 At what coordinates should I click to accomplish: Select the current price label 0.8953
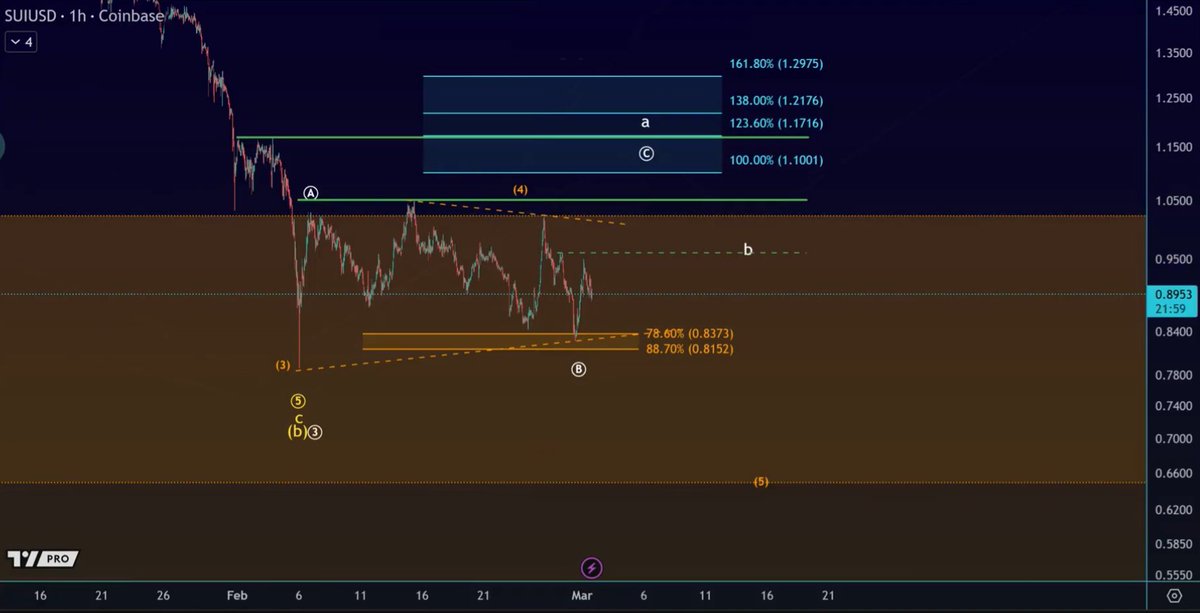coord(1173,294)
